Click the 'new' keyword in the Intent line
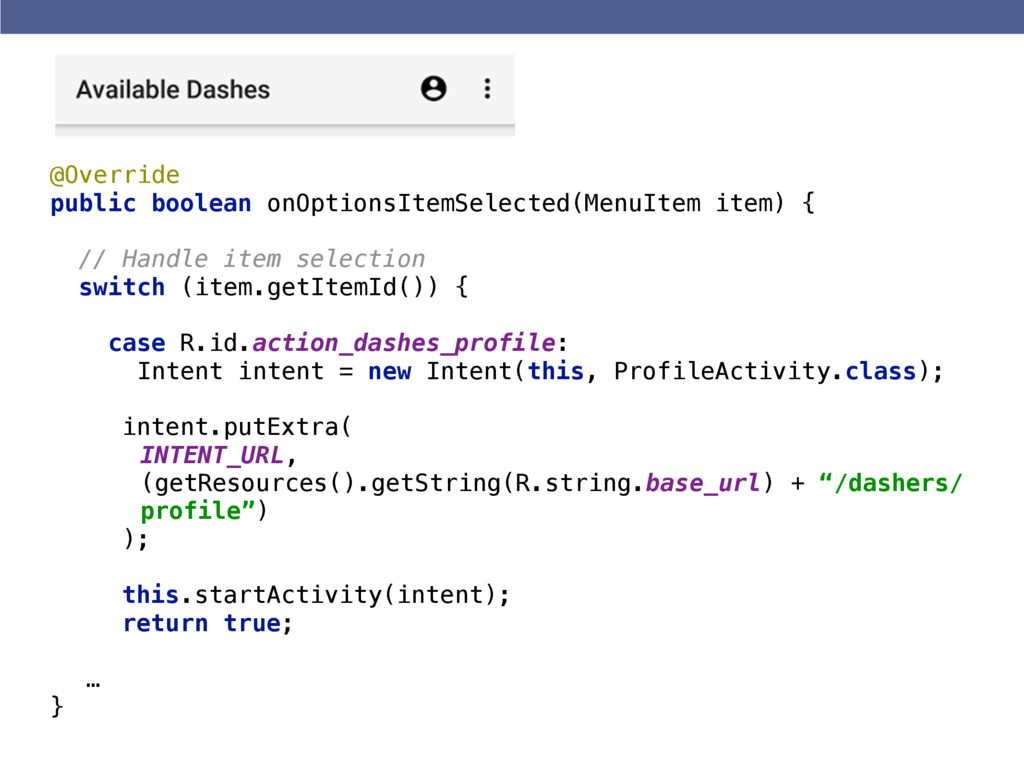The height and width of the screenshot is (768, 1024). pos(390,372)
